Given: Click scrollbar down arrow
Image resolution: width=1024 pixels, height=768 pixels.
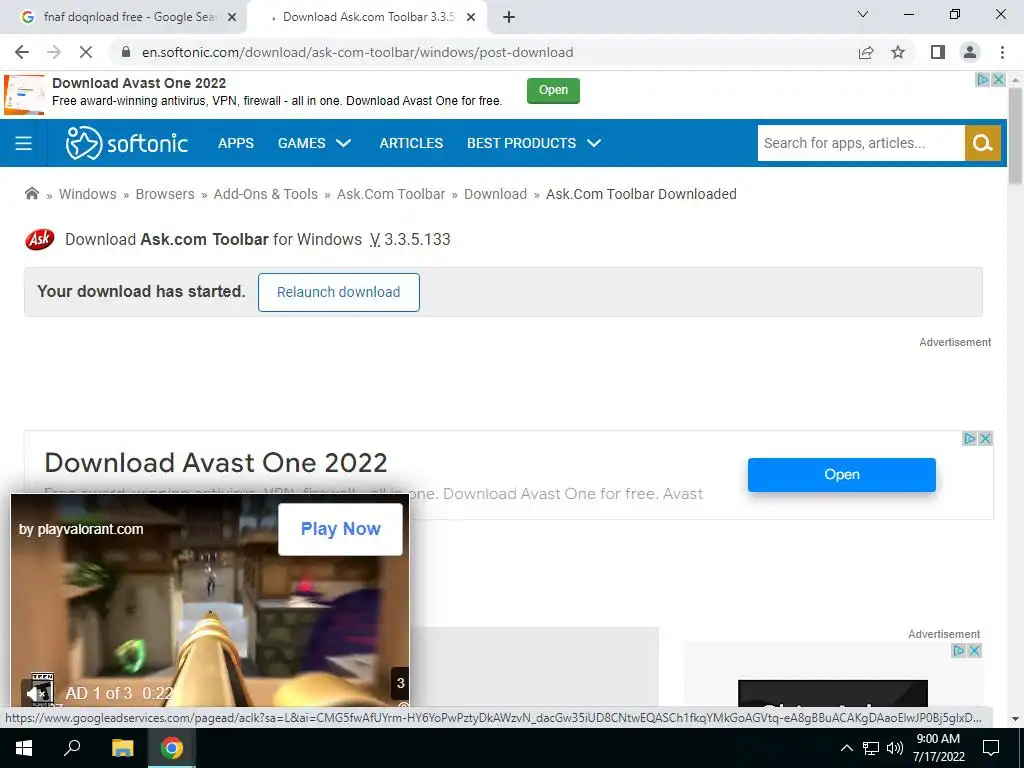Looking at the screenshot, I should pos(1015,718).
